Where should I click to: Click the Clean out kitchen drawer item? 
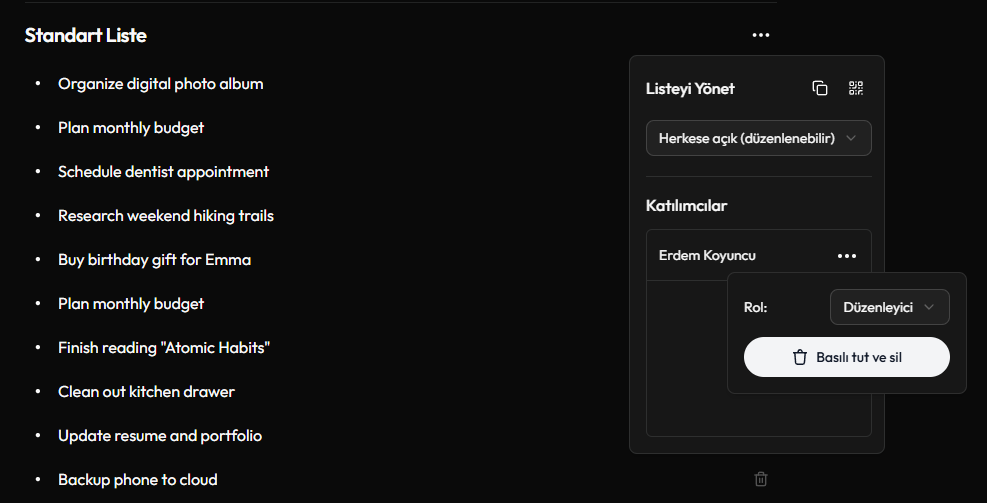146,392
